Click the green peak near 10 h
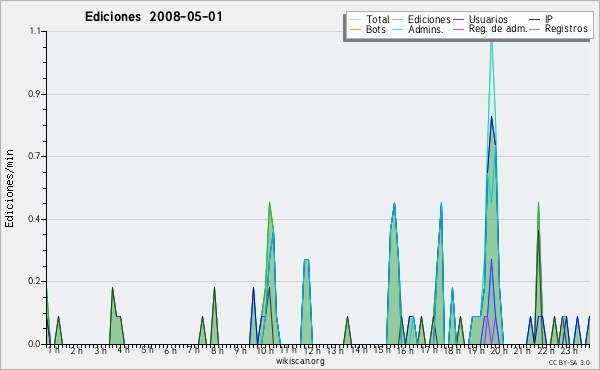The width and height of the screenshot is (600, 370). (269, 205)
